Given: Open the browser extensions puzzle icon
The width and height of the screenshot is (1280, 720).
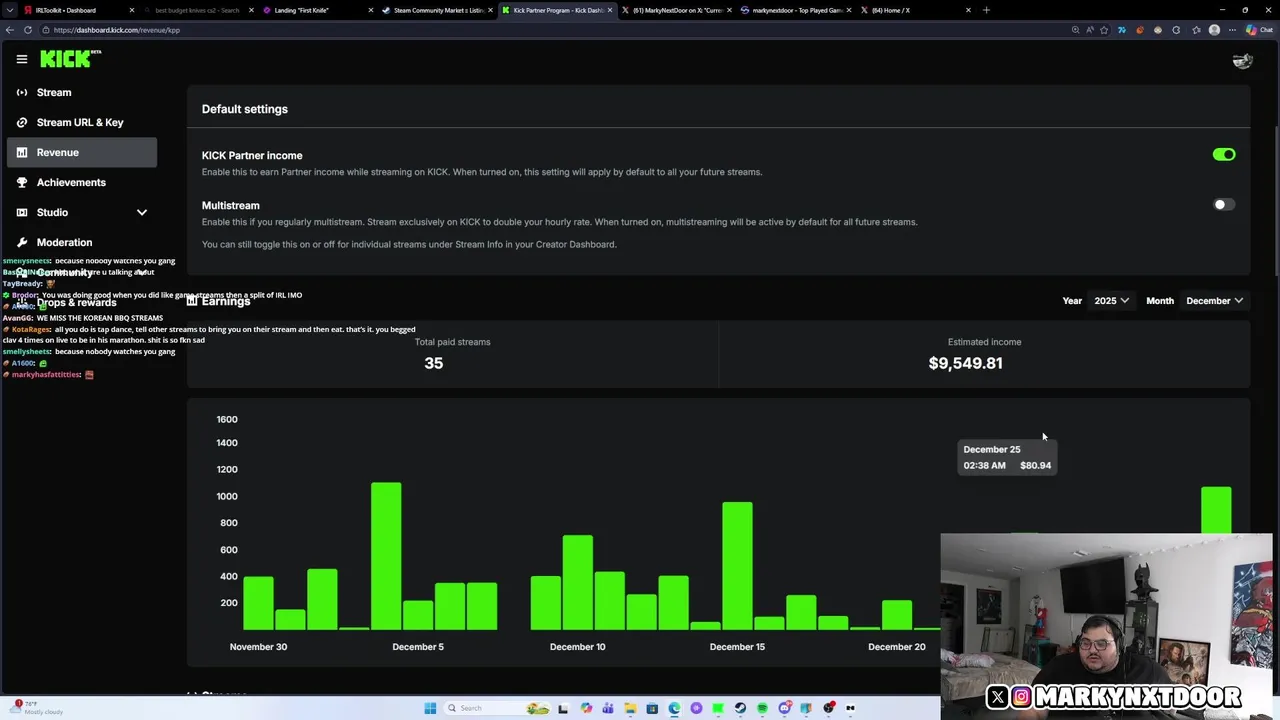Looking at the screenshot, I should (1176, 30).
